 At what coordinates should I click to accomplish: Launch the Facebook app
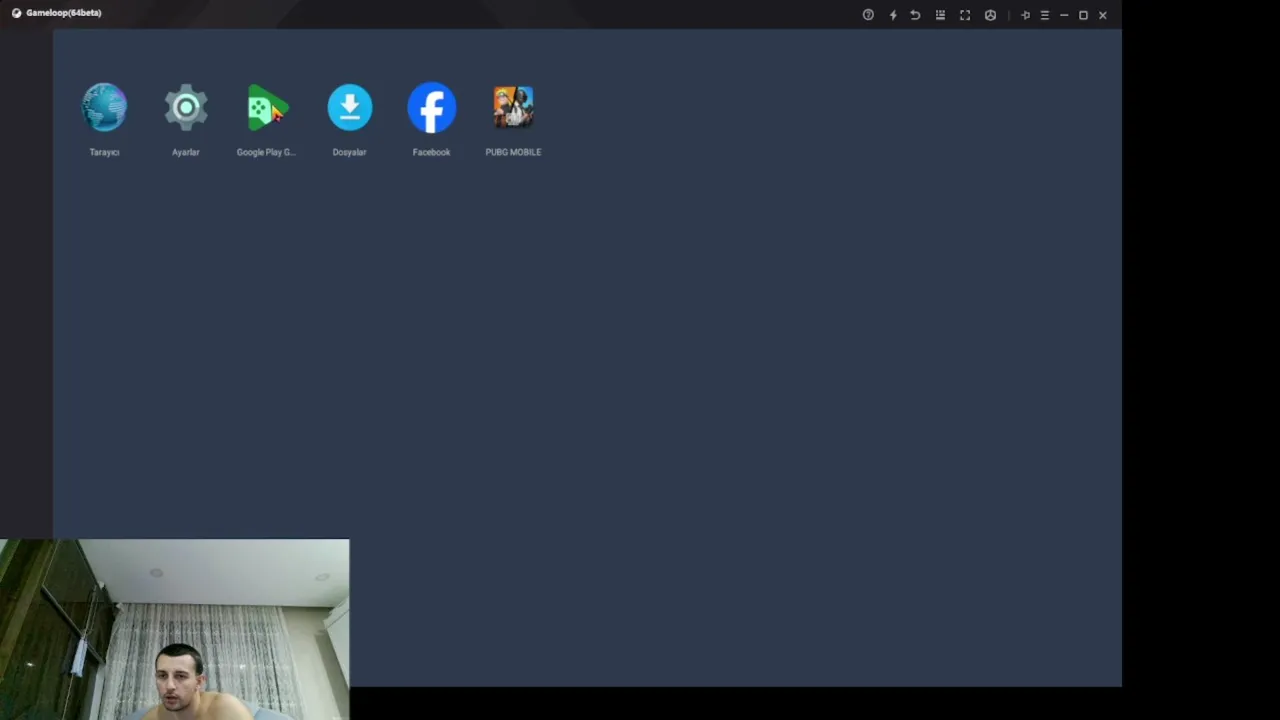tap(432, 107)
